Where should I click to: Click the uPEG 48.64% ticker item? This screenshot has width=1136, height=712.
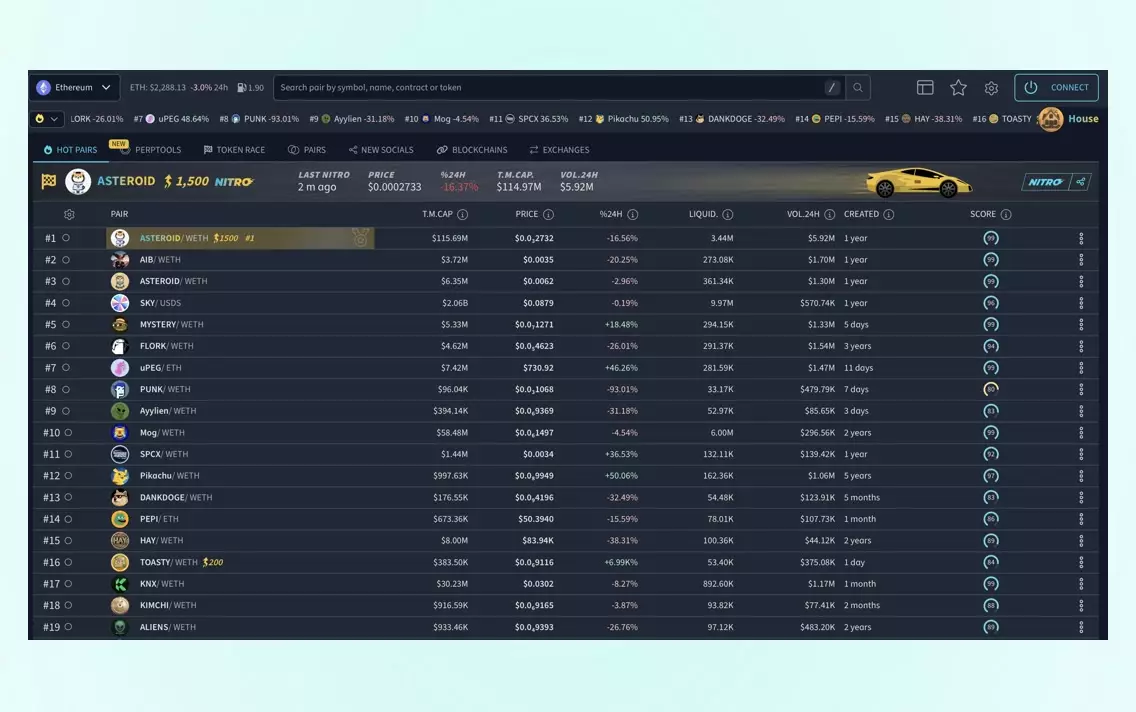(x=172, y=119)
